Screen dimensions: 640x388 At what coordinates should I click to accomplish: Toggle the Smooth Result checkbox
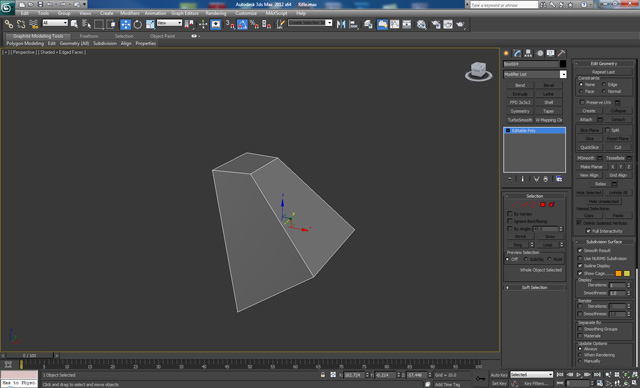click(x=580, y=251)
